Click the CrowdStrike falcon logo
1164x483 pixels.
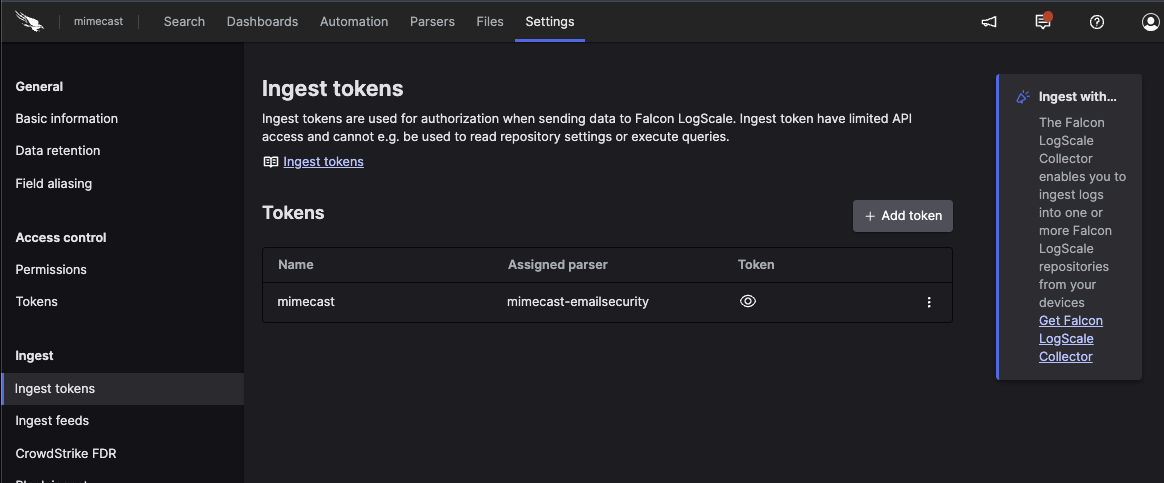pos(29,21)
